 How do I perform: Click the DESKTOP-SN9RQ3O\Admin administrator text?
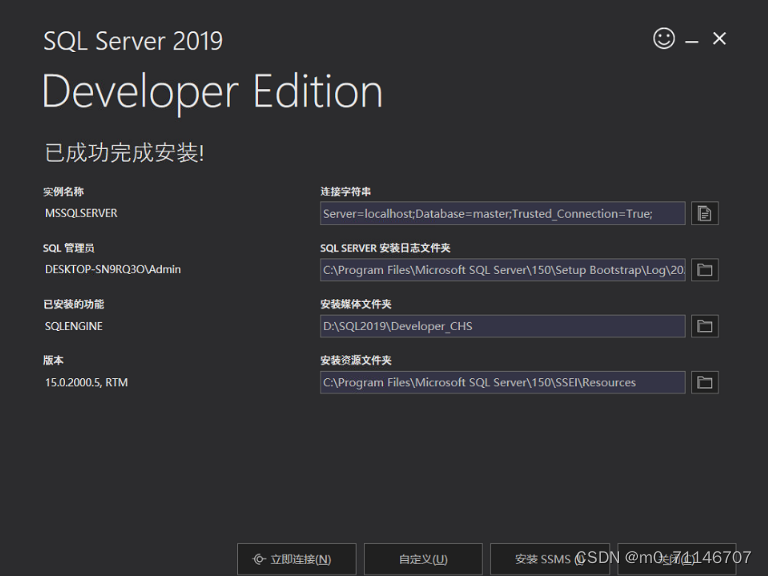click(113, 270)
